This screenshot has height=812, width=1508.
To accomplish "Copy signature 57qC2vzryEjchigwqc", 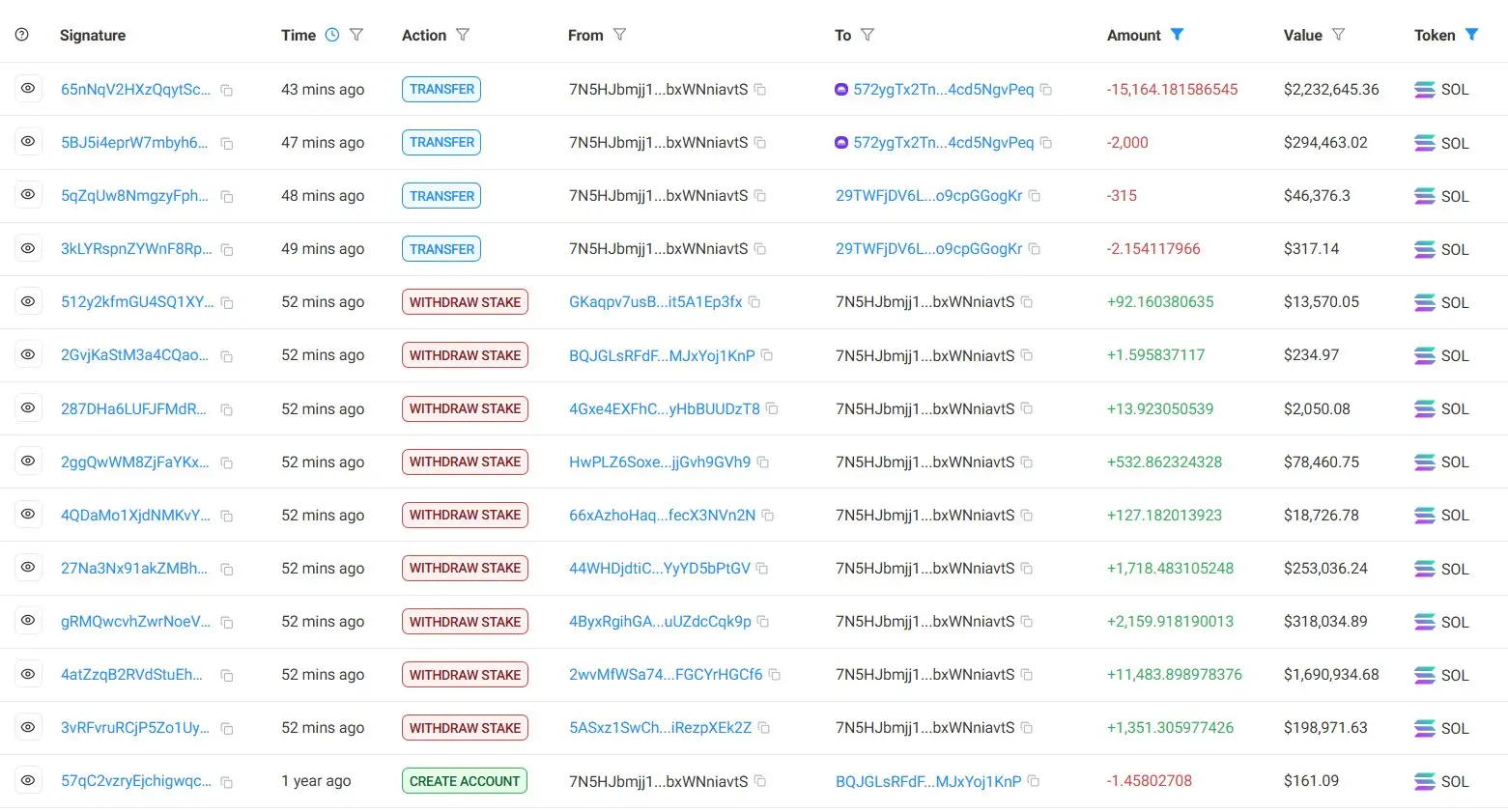I will pos(227,782).
